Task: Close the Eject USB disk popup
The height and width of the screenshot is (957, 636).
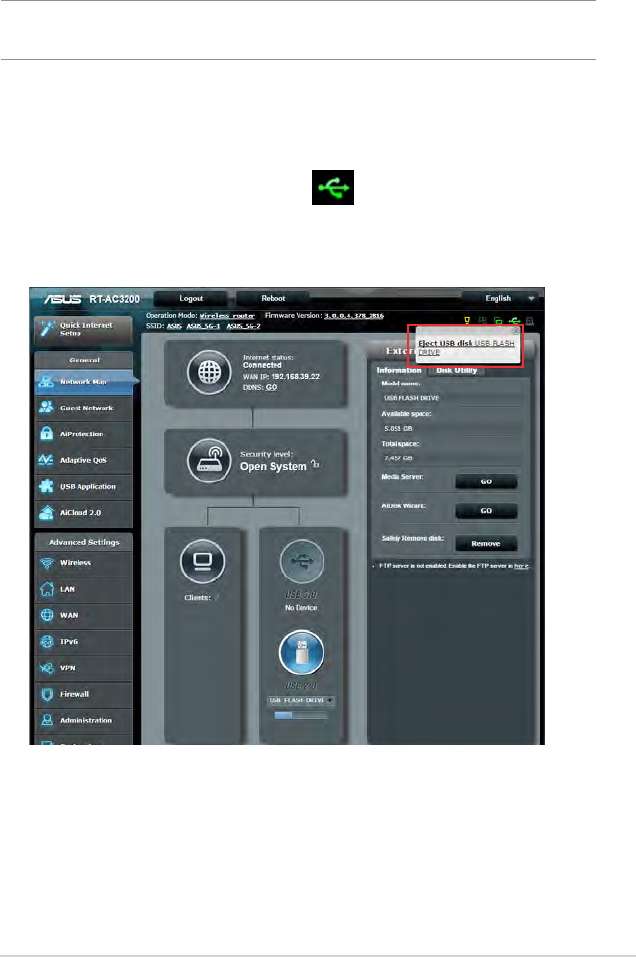Action: point(515,331)
